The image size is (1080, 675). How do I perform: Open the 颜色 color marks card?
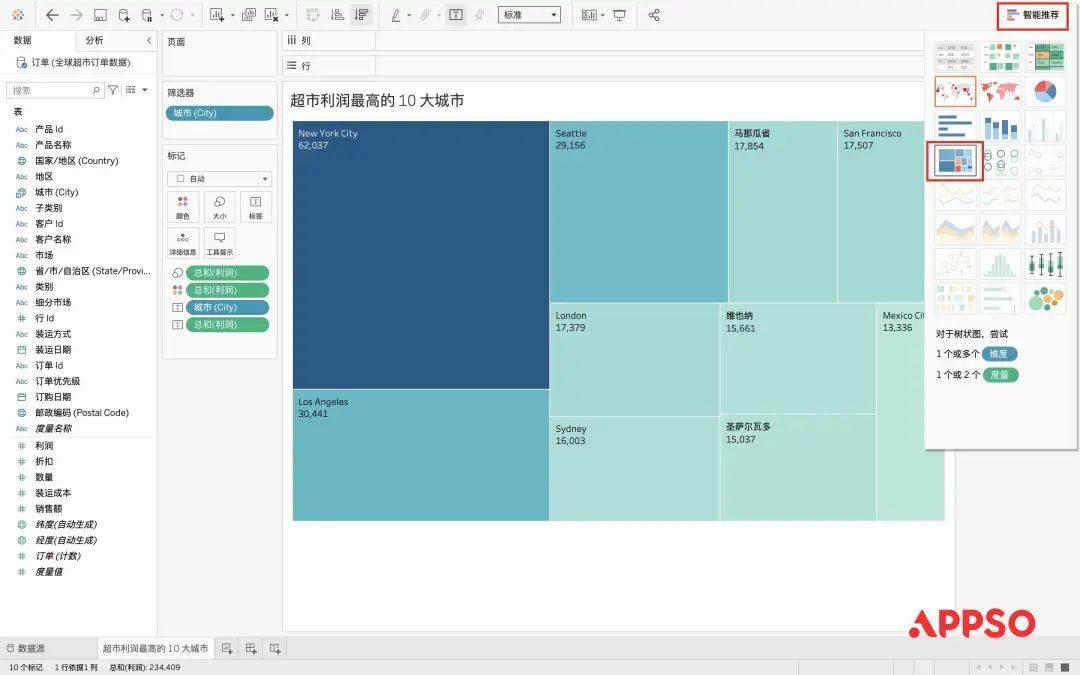point(183,207)
